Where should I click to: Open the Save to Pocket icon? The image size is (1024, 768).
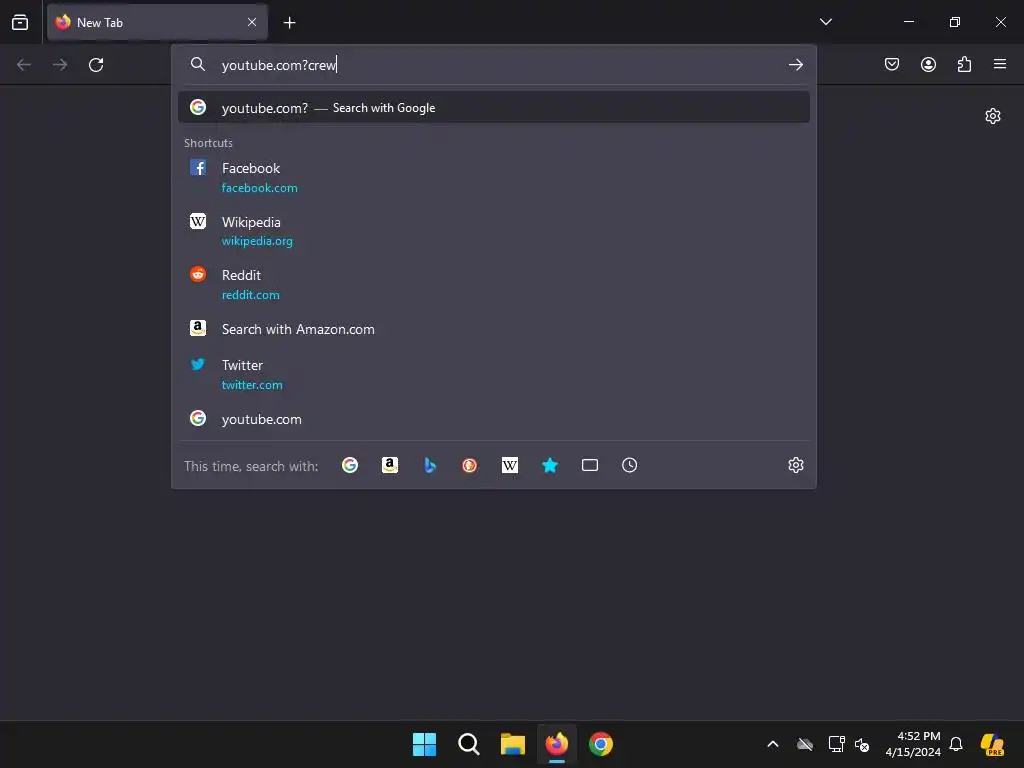click(891, 64)
